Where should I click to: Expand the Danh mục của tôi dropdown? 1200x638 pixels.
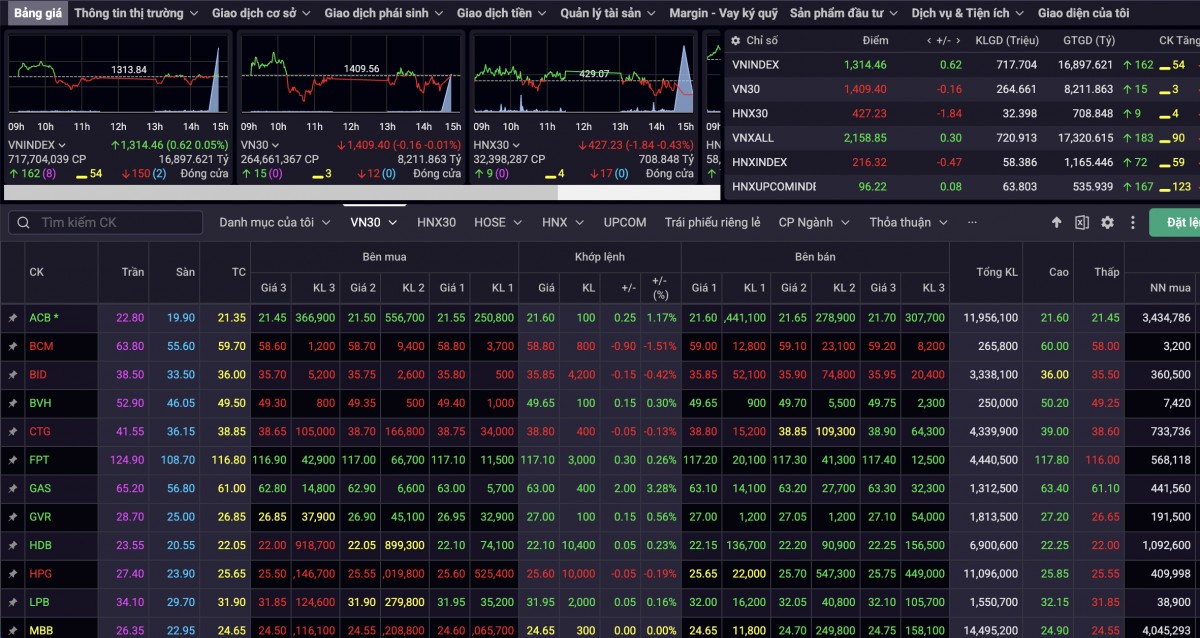pyautogui.click(x=275, y=223)
